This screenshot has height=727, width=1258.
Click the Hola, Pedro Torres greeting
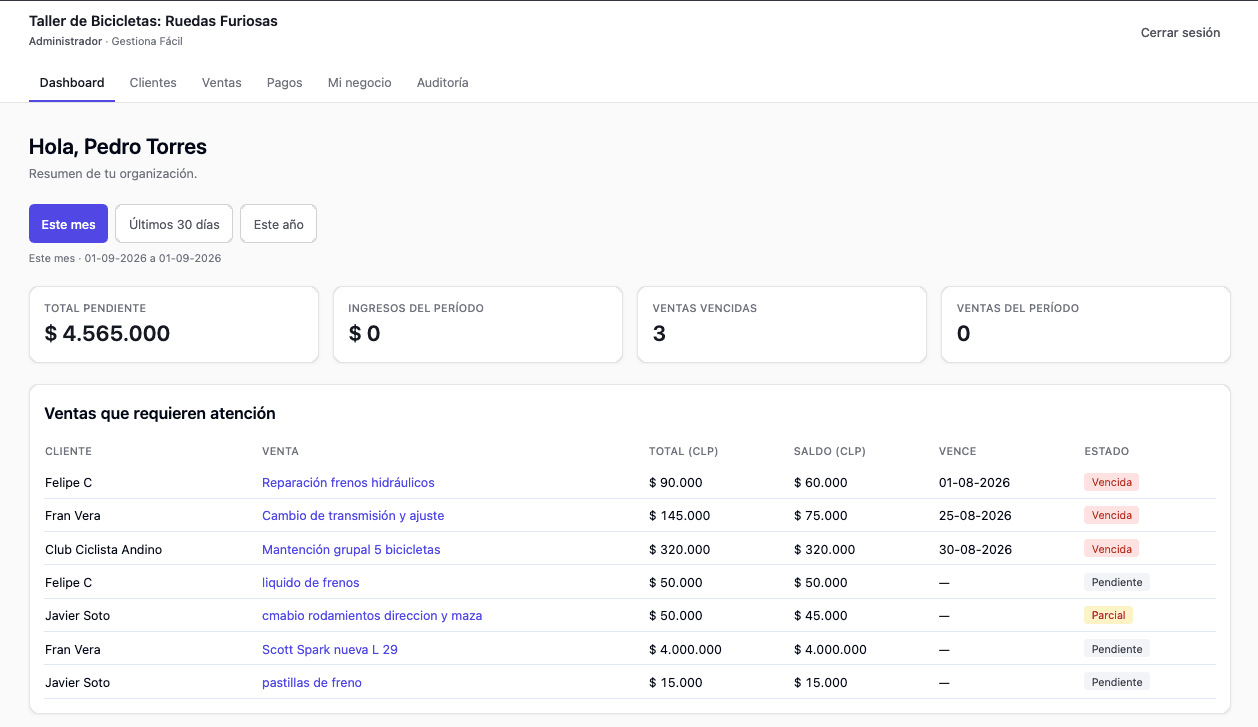click(118, 147)
